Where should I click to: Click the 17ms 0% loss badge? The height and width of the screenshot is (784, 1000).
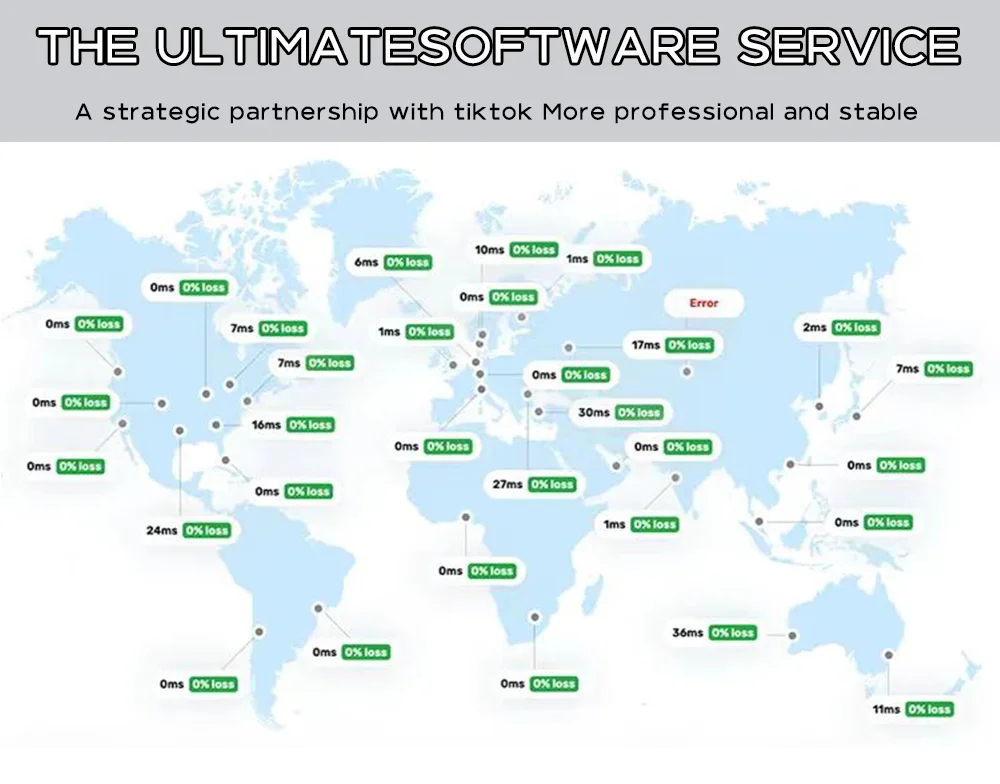[x=671, y=345]
